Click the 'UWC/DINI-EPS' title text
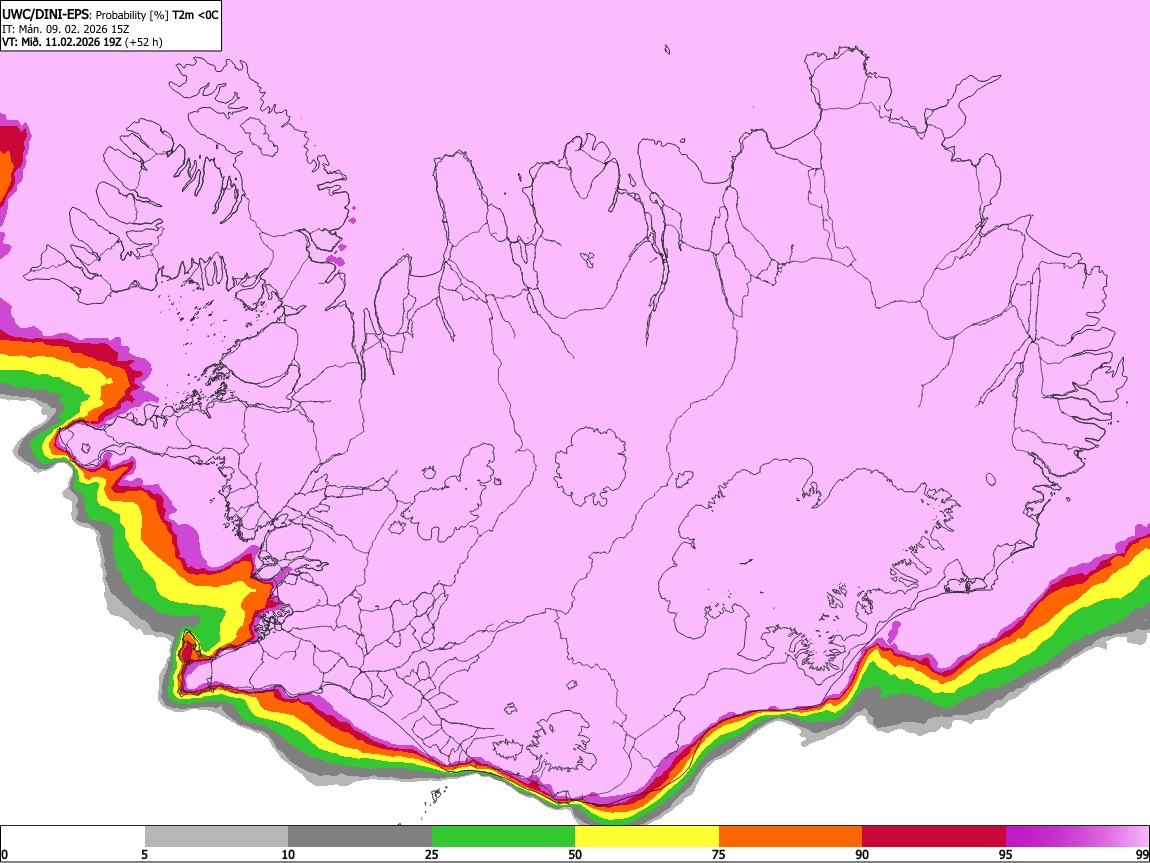 click(45, 15)
